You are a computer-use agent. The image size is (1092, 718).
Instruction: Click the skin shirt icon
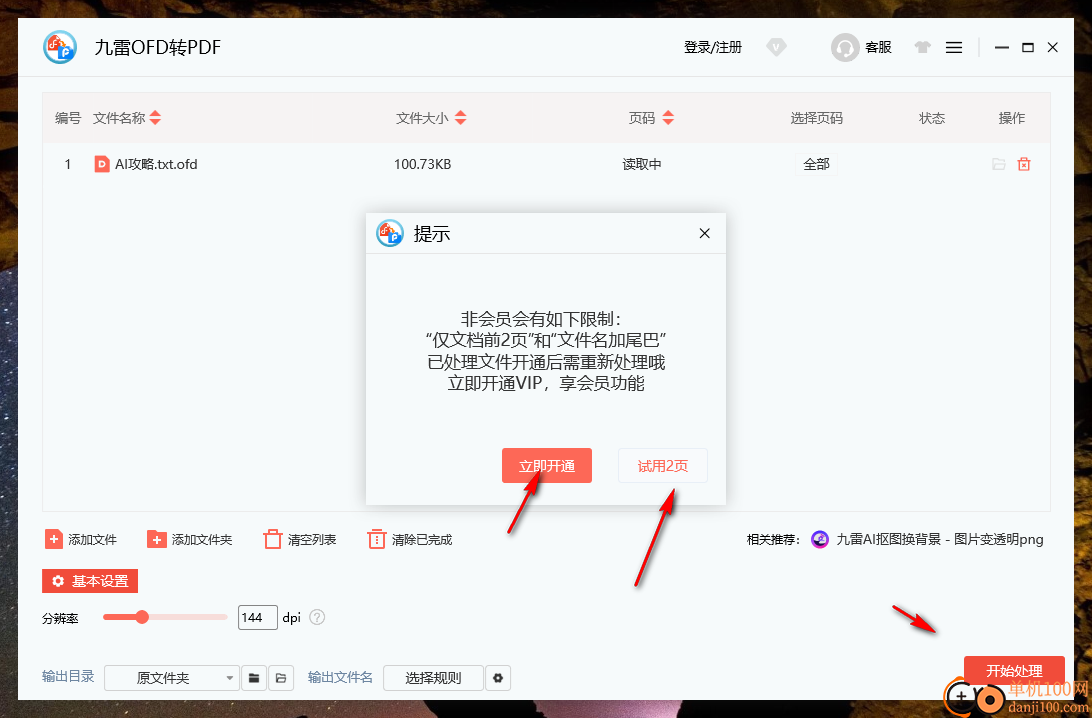(922, 47)
